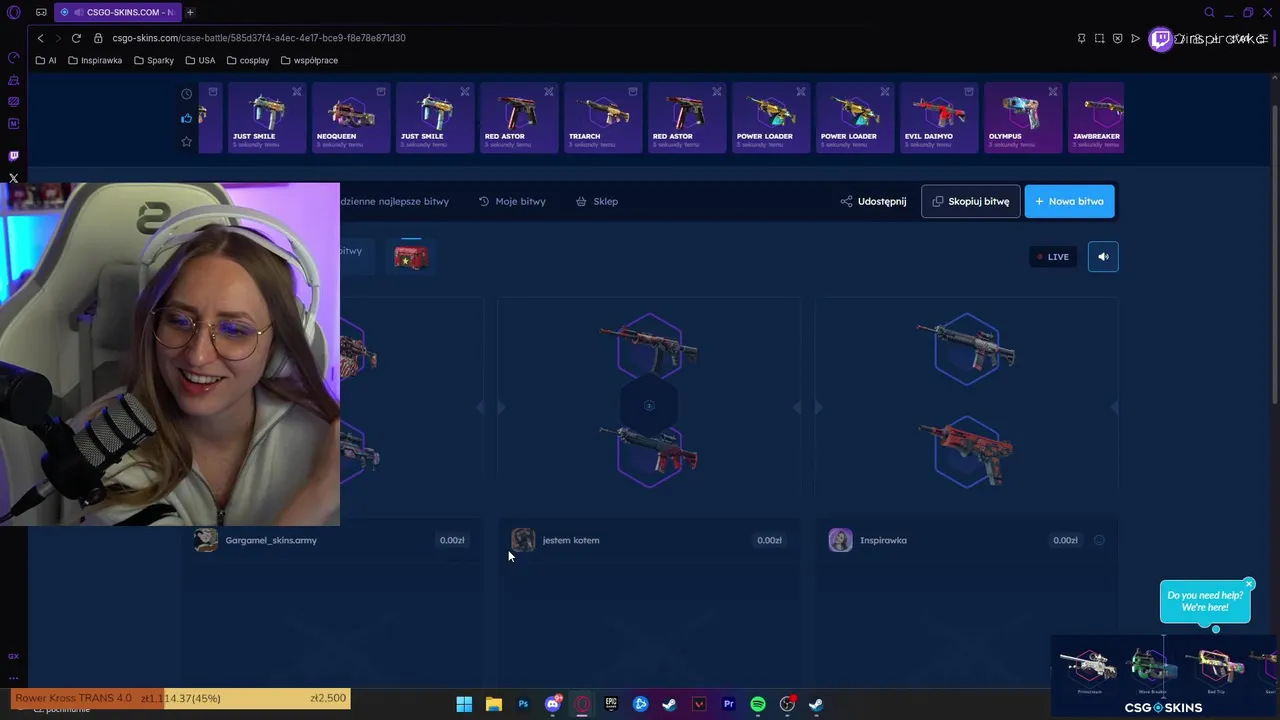This screenshot has height=720, width=1280.
Task: Open the Opera menu logo icon
Action: pos(13,12)
